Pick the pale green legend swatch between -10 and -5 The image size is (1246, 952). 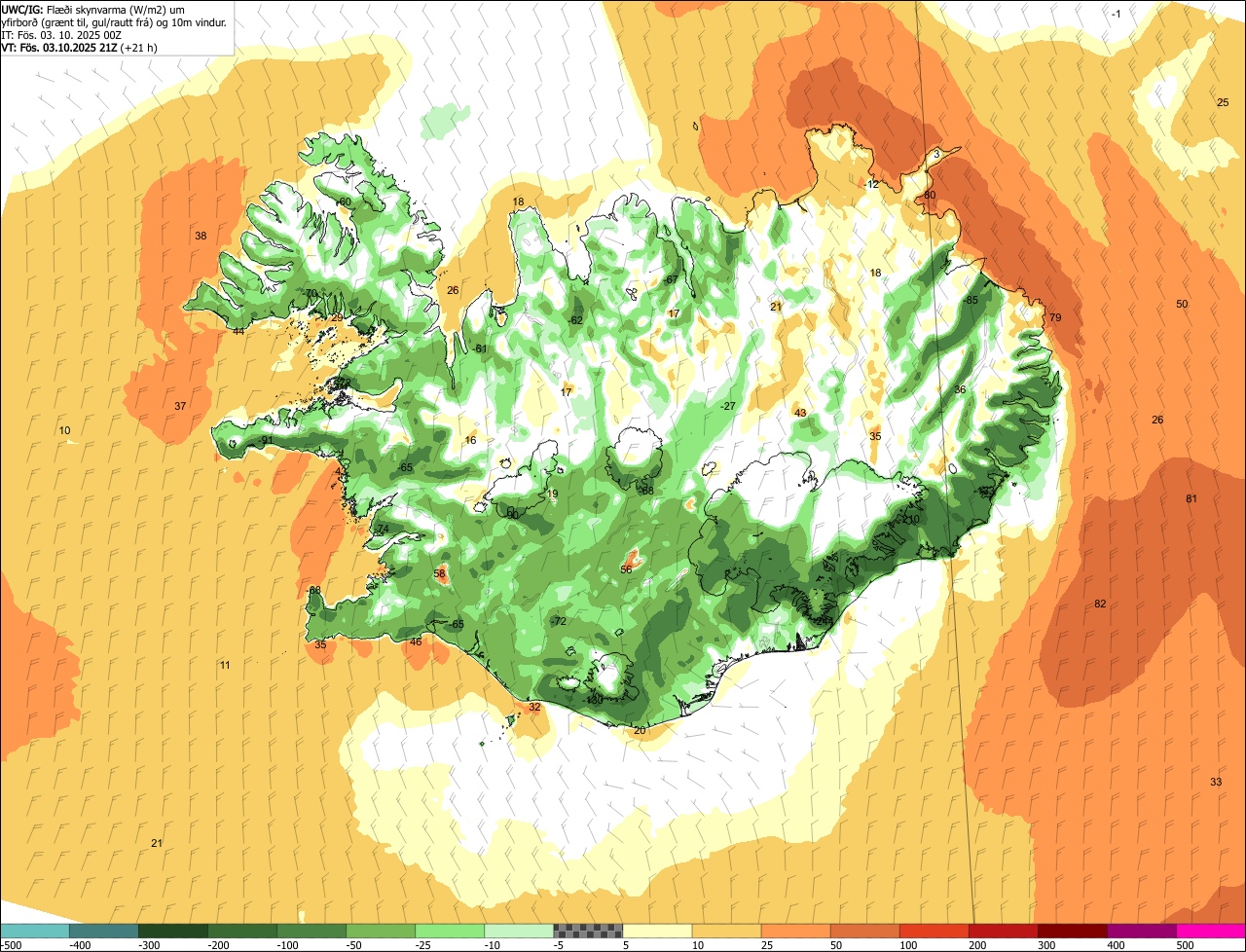tap(519, 931)
